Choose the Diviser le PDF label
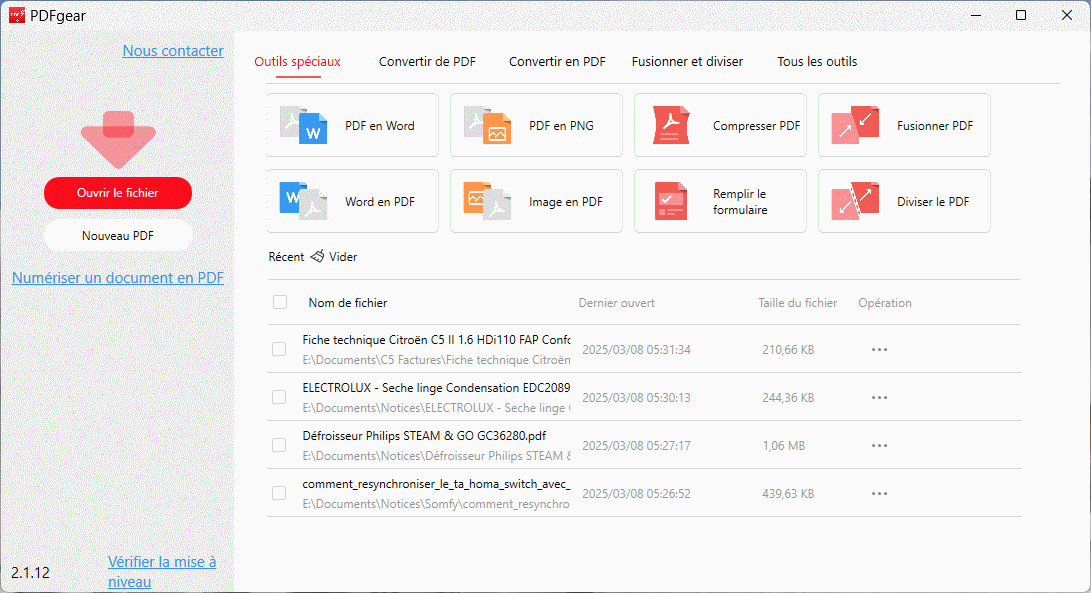 point(933,202)
